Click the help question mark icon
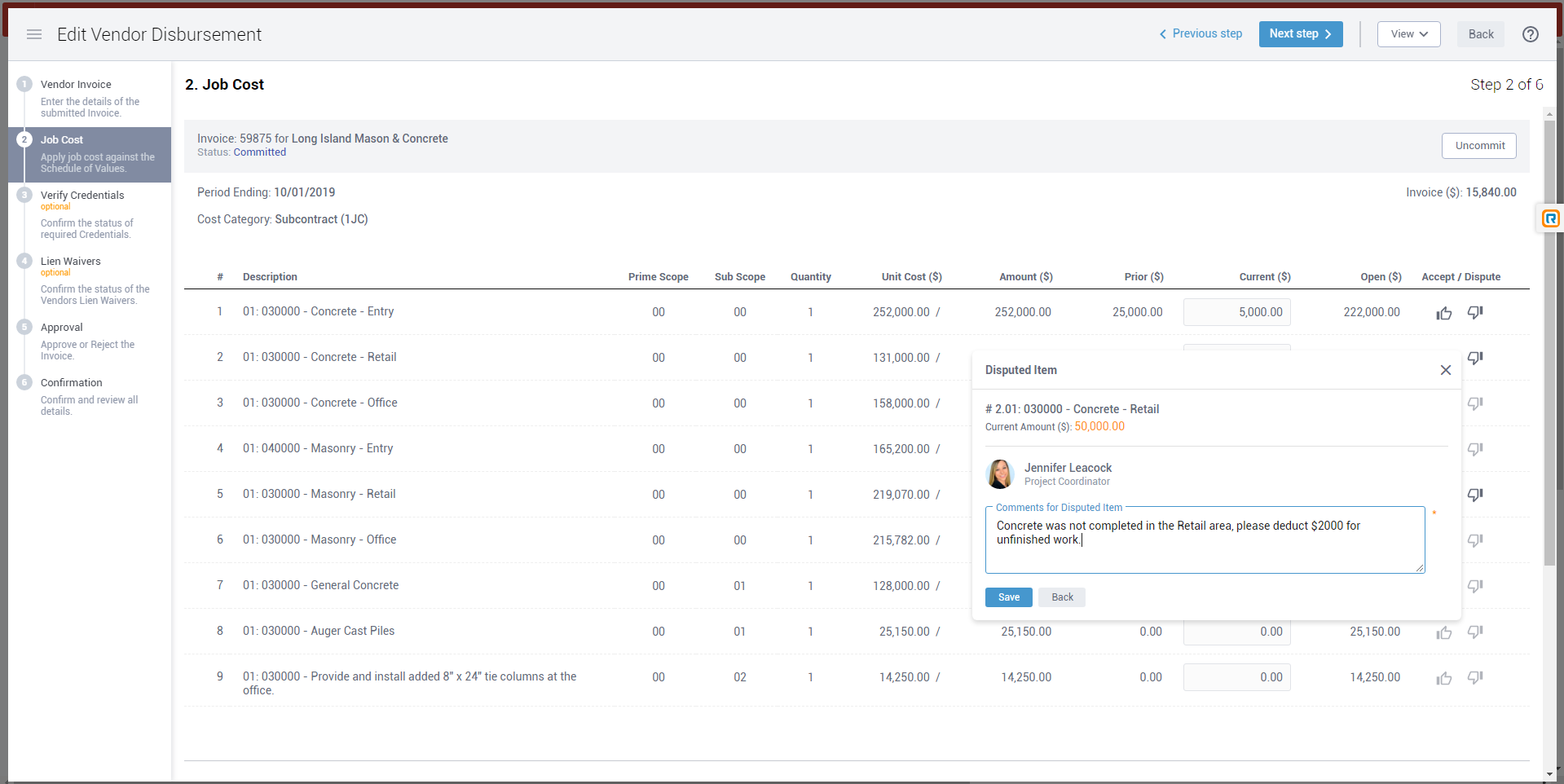This screenshot has height=784, width=1564. 1530,34
